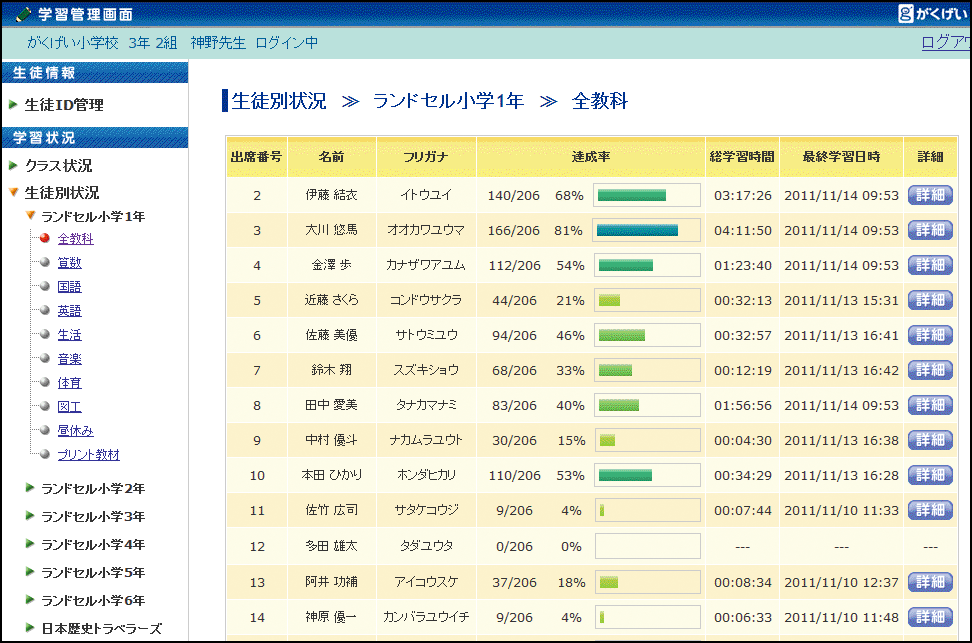This screenshot has width=972, height=643.
Task: Select 生徒別状況 in the sidebar menu
Action: click(62, 193)
